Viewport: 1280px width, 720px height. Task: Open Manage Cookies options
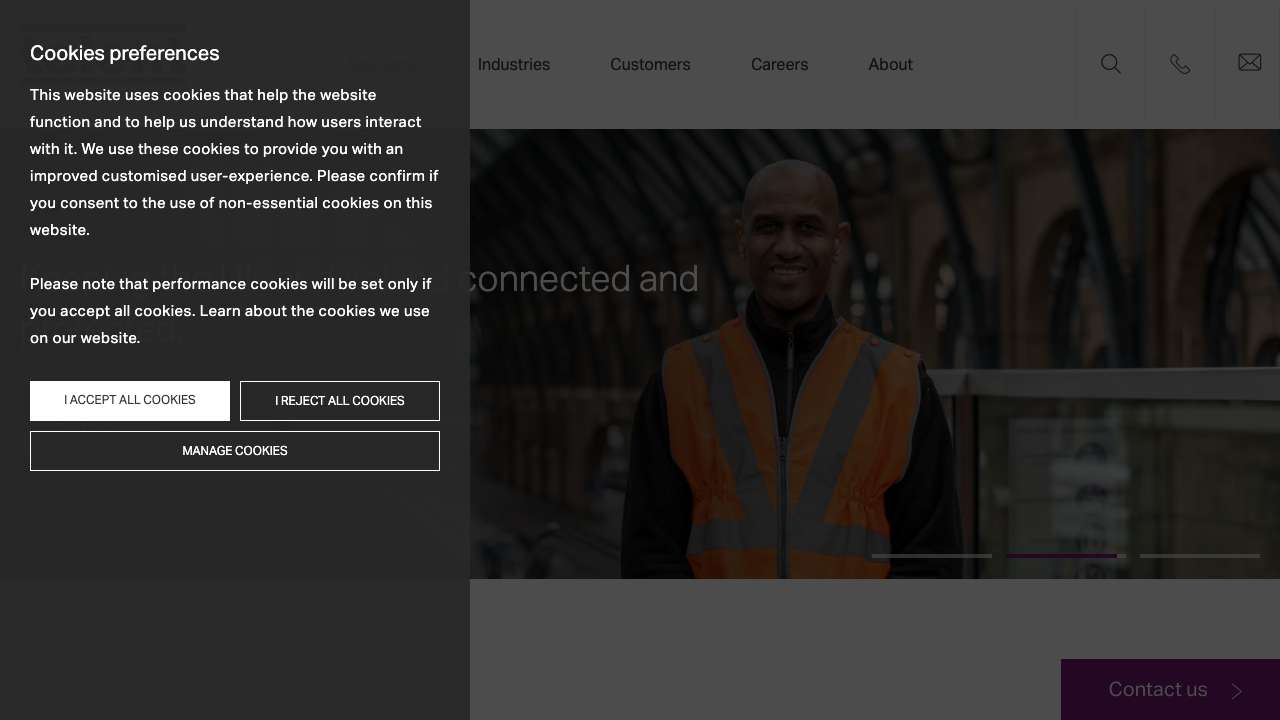click(235, 451)
